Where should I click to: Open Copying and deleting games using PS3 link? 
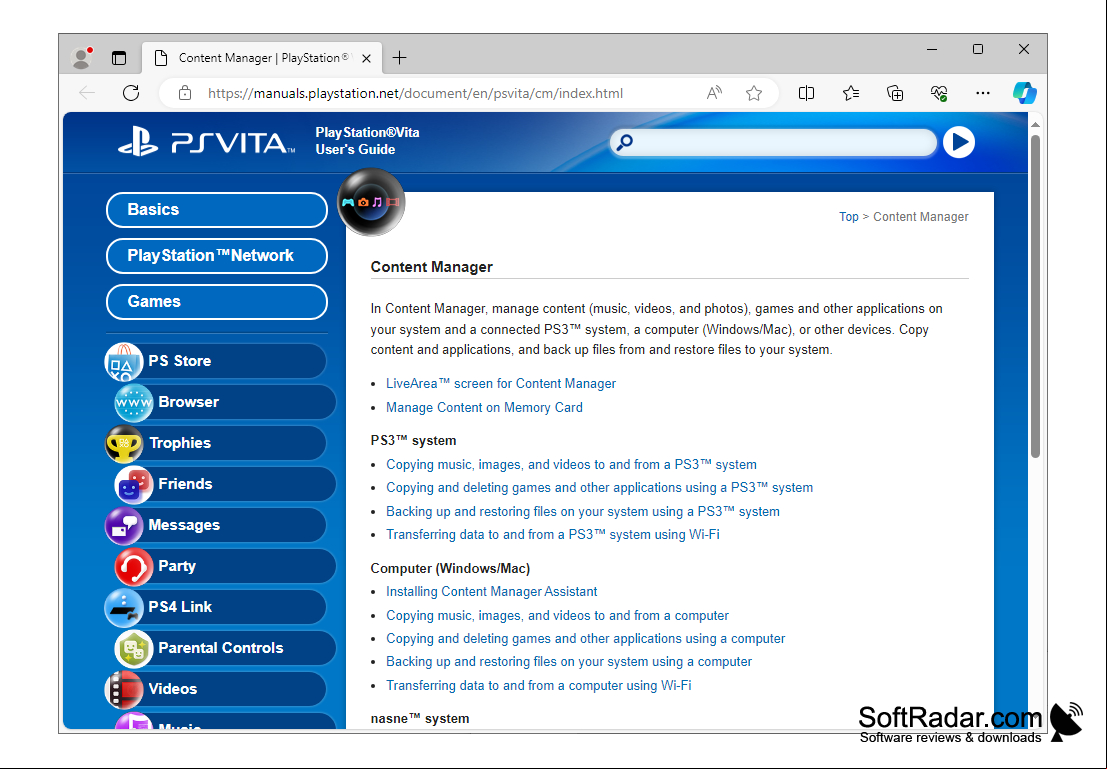tap(599, 487)
